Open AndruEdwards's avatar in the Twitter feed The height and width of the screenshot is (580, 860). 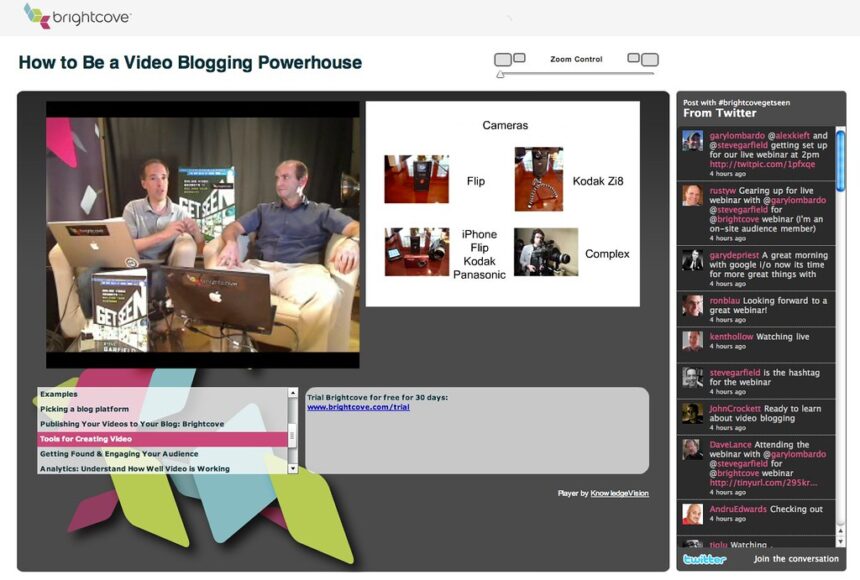click(693, 514)
